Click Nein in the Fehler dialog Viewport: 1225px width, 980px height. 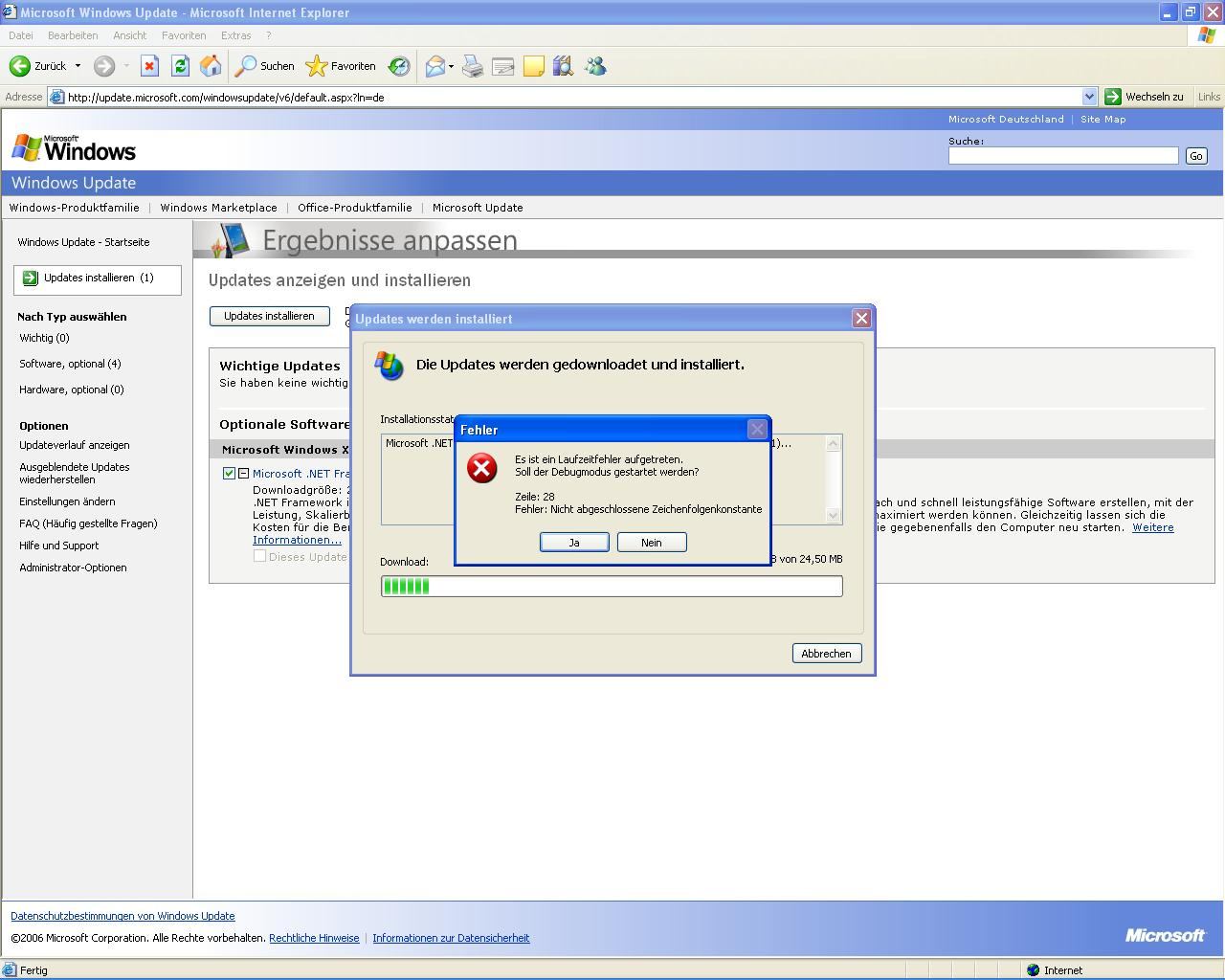click(652, 543)
